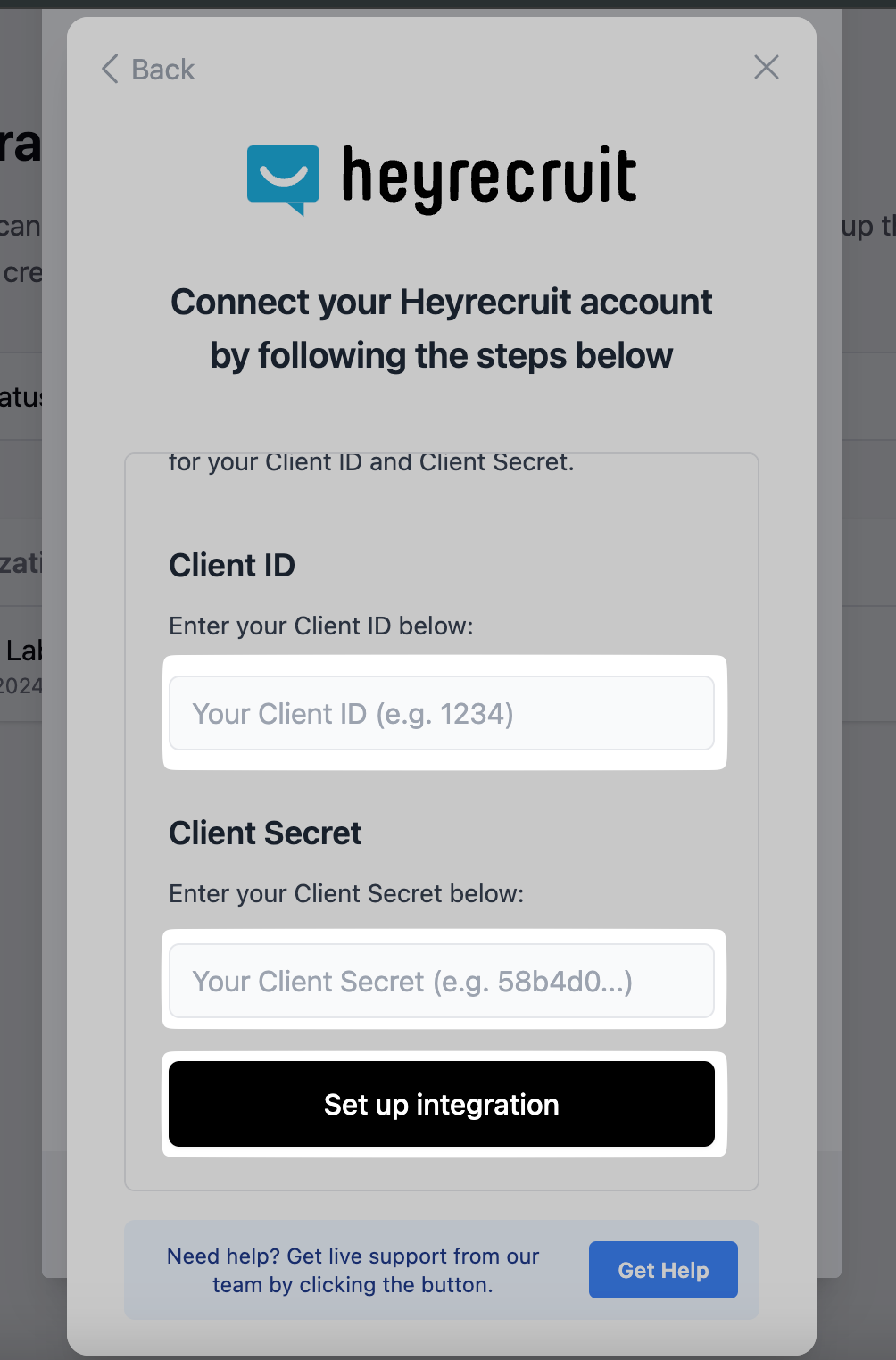Click the "Back" text label
Image resolution: width=896 pixels, height=1360 pixels.
point(162,70)
